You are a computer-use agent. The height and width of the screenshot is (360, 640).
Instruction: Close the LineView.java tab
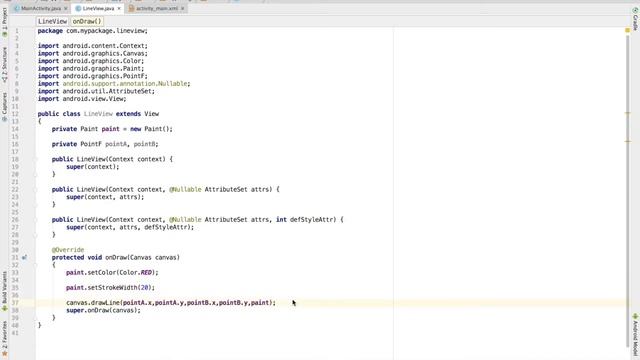click(x=119, y=8)
